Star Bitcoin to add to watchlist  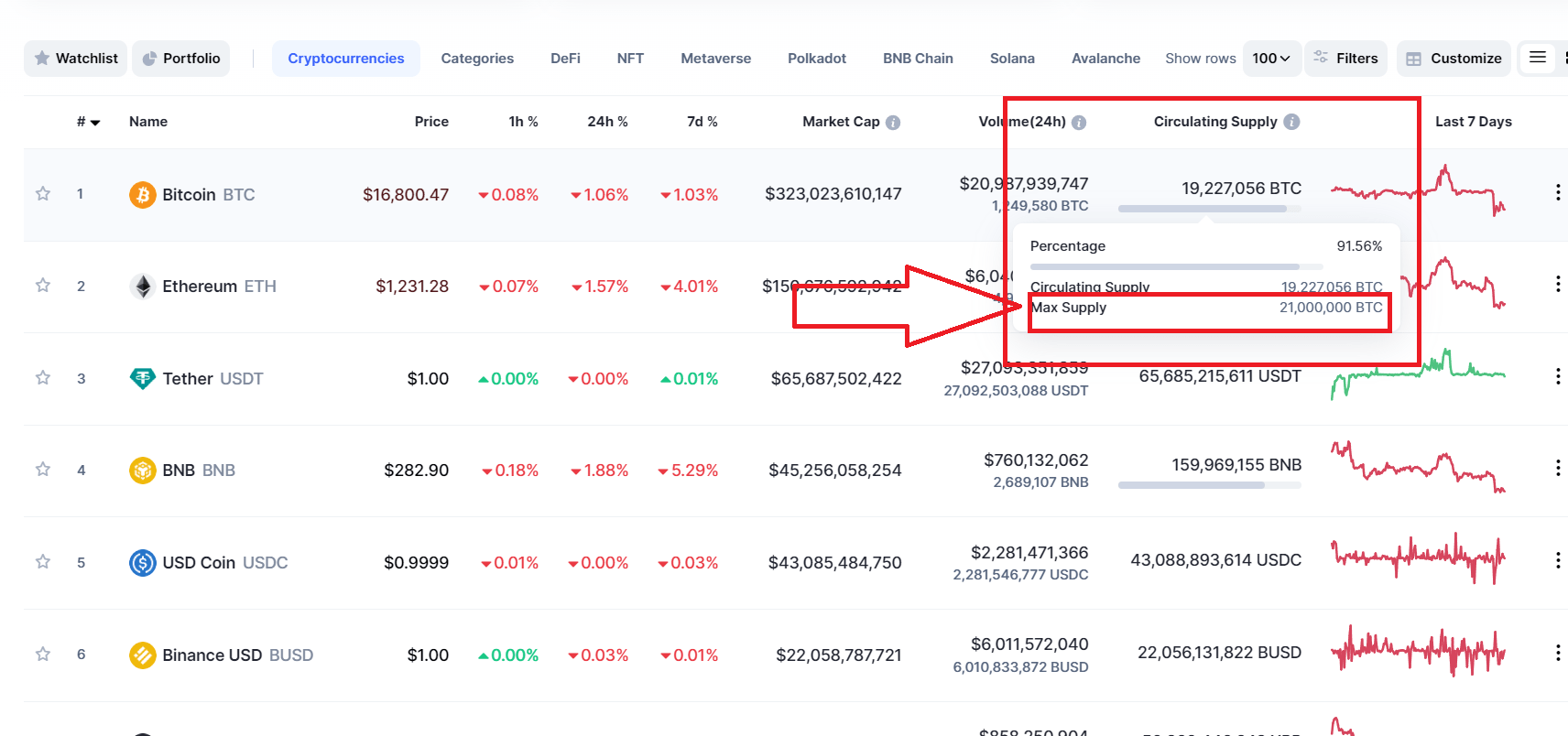43,193
